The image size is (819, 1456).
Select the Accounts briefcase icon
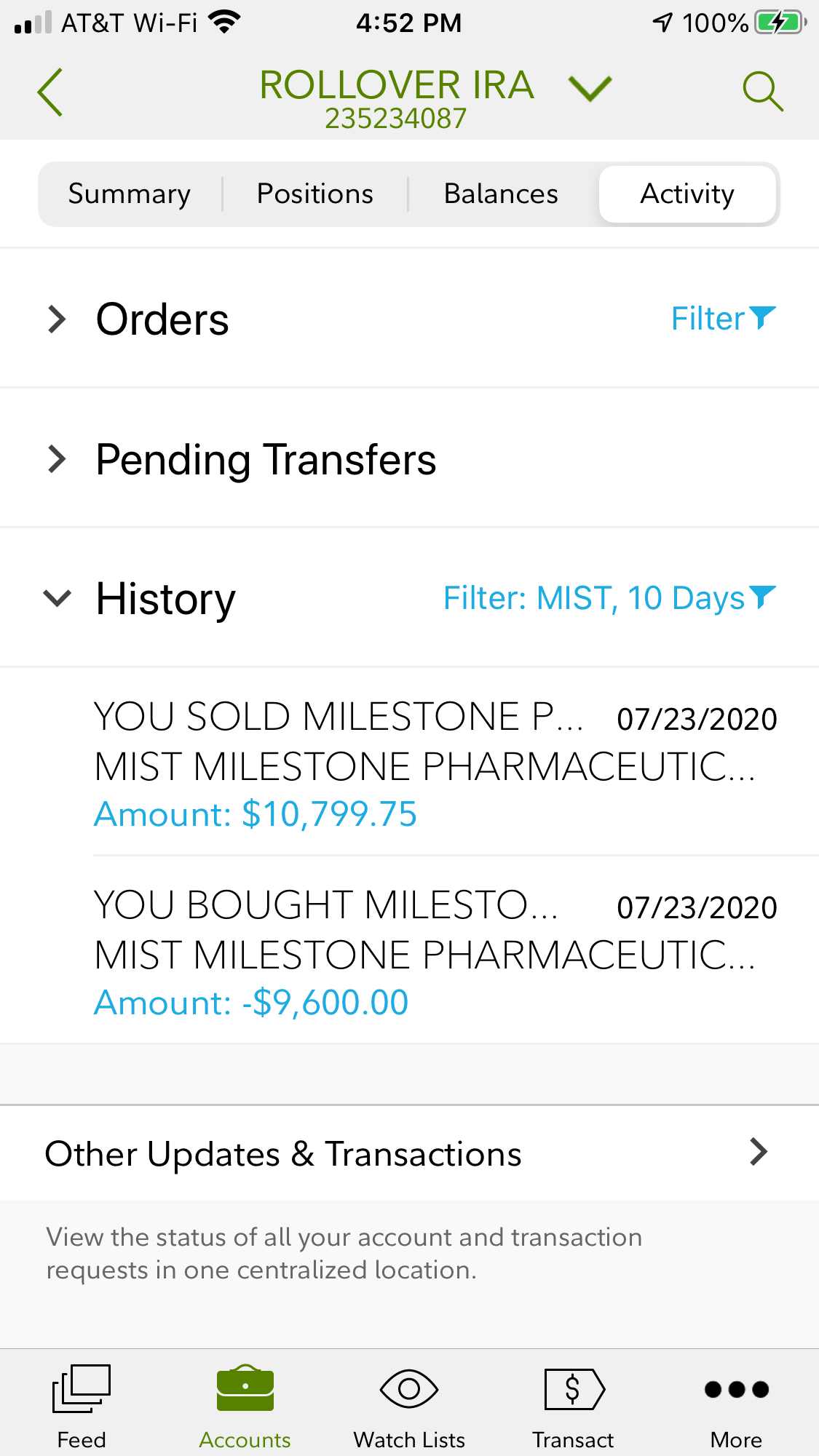[x=245, y=1388]
